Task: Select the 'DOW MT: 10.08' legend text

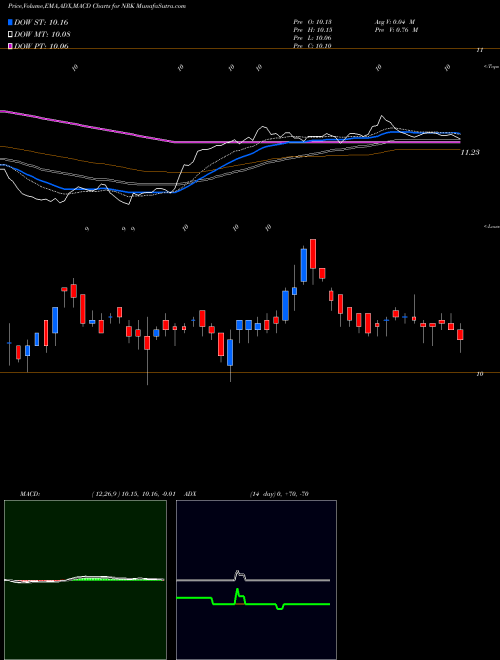Action: pyautogui.click(x=42, y=34)
